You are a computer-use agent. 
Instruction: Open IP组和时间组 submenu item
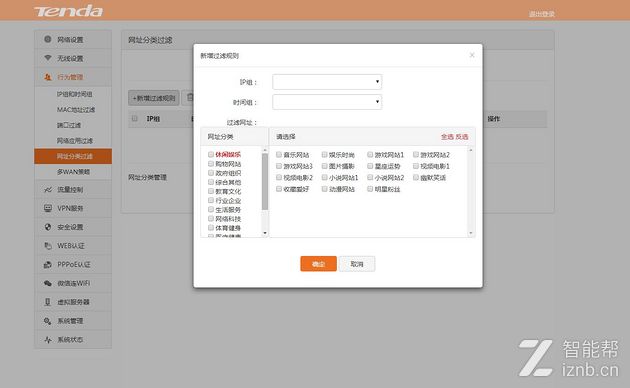pyautogui.click(x=74, y=94)
